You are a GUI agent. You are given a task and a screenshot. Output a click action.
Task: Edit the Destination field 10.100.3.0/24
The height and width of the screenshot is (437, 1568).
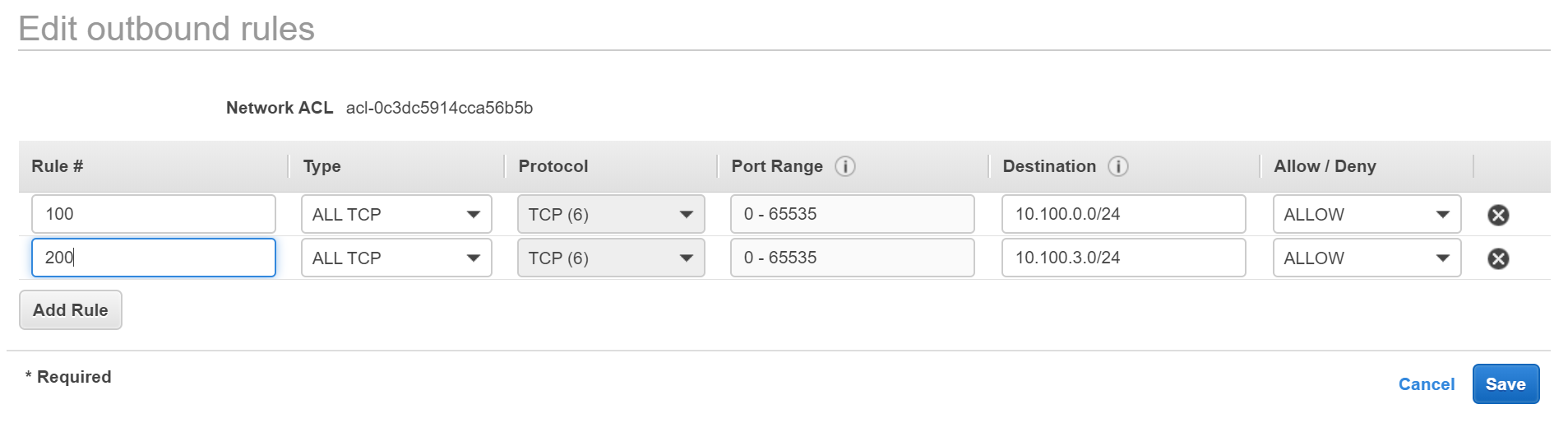pos(1122,258)
